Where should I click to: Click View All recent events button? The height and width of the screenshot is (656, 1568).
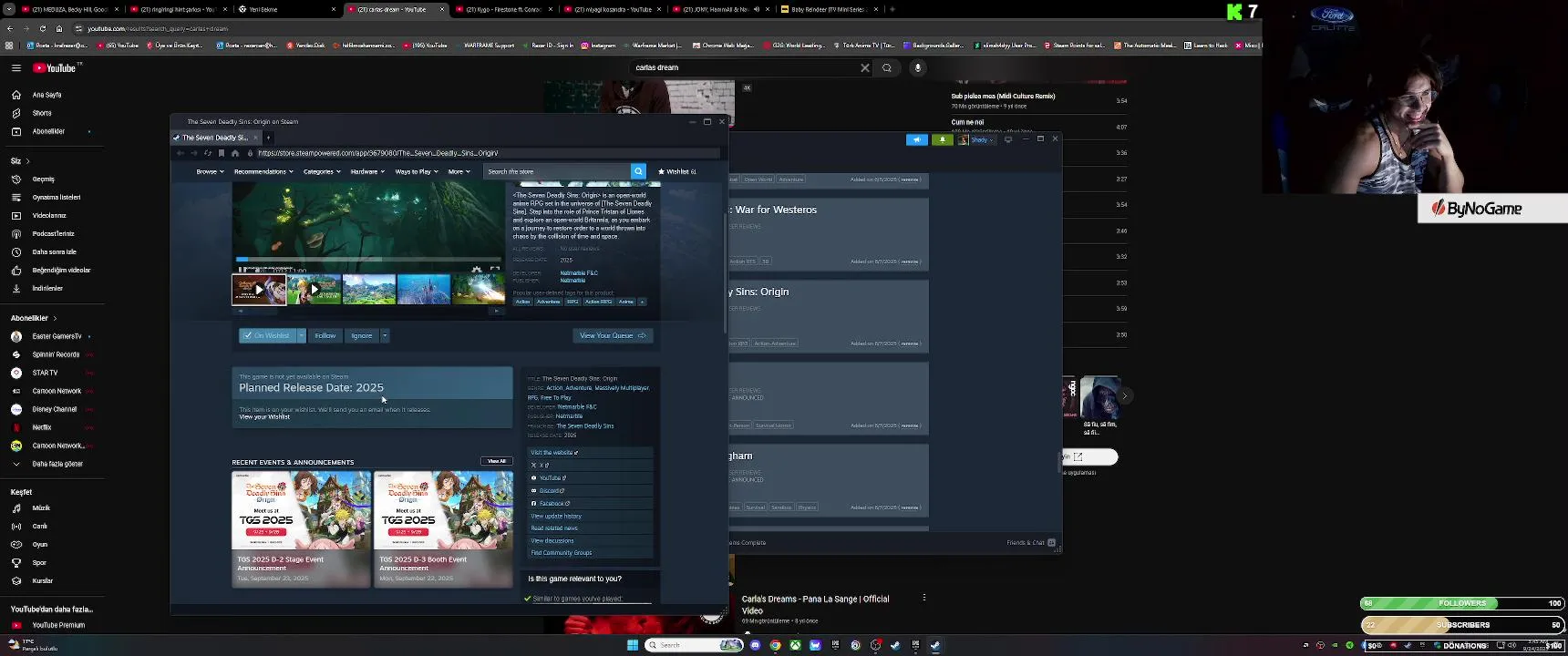pyautogui.click(x=497, y=461)
